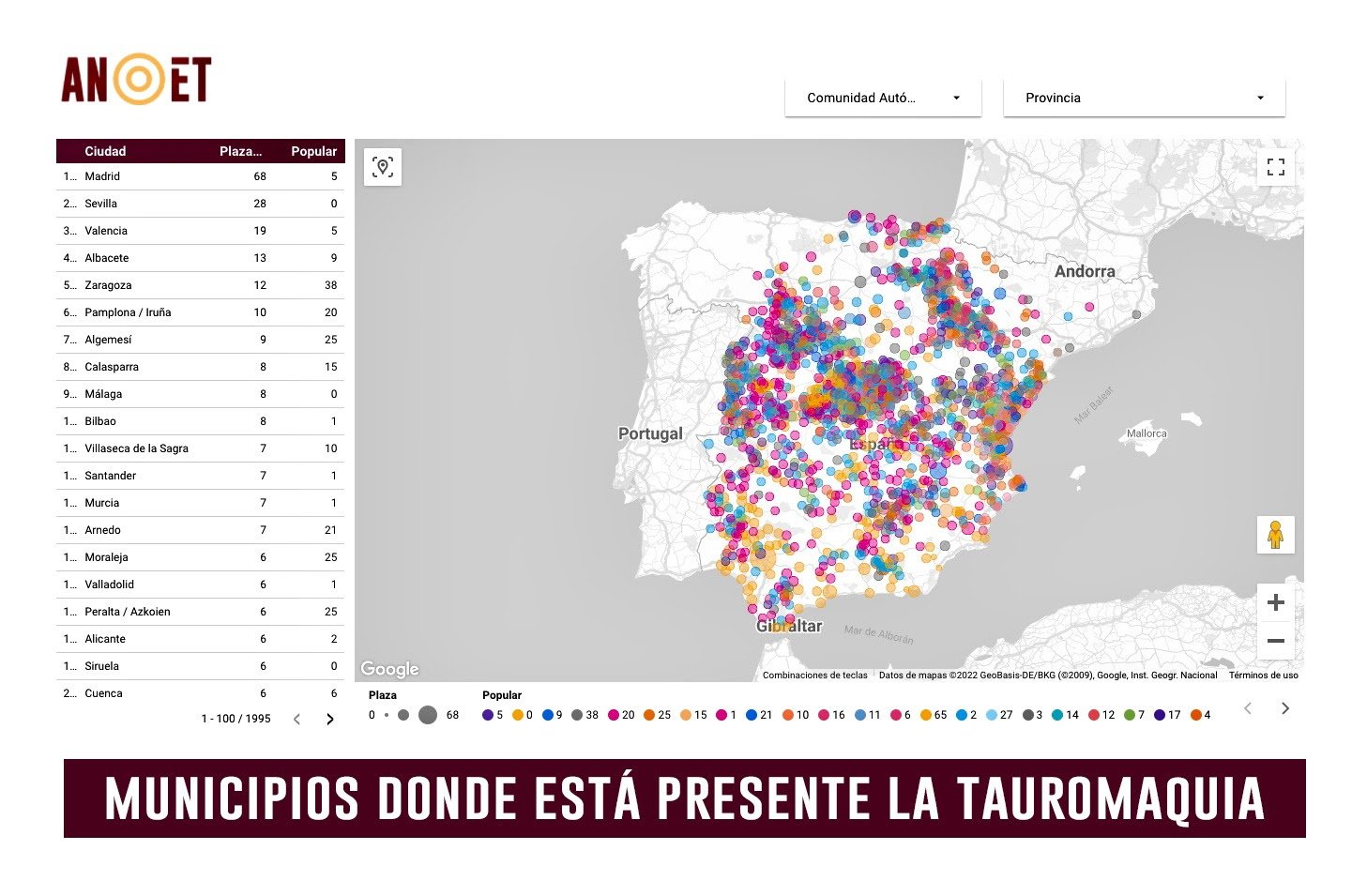
Task: Click the Google logo on the map
Action: coord(389,669)
